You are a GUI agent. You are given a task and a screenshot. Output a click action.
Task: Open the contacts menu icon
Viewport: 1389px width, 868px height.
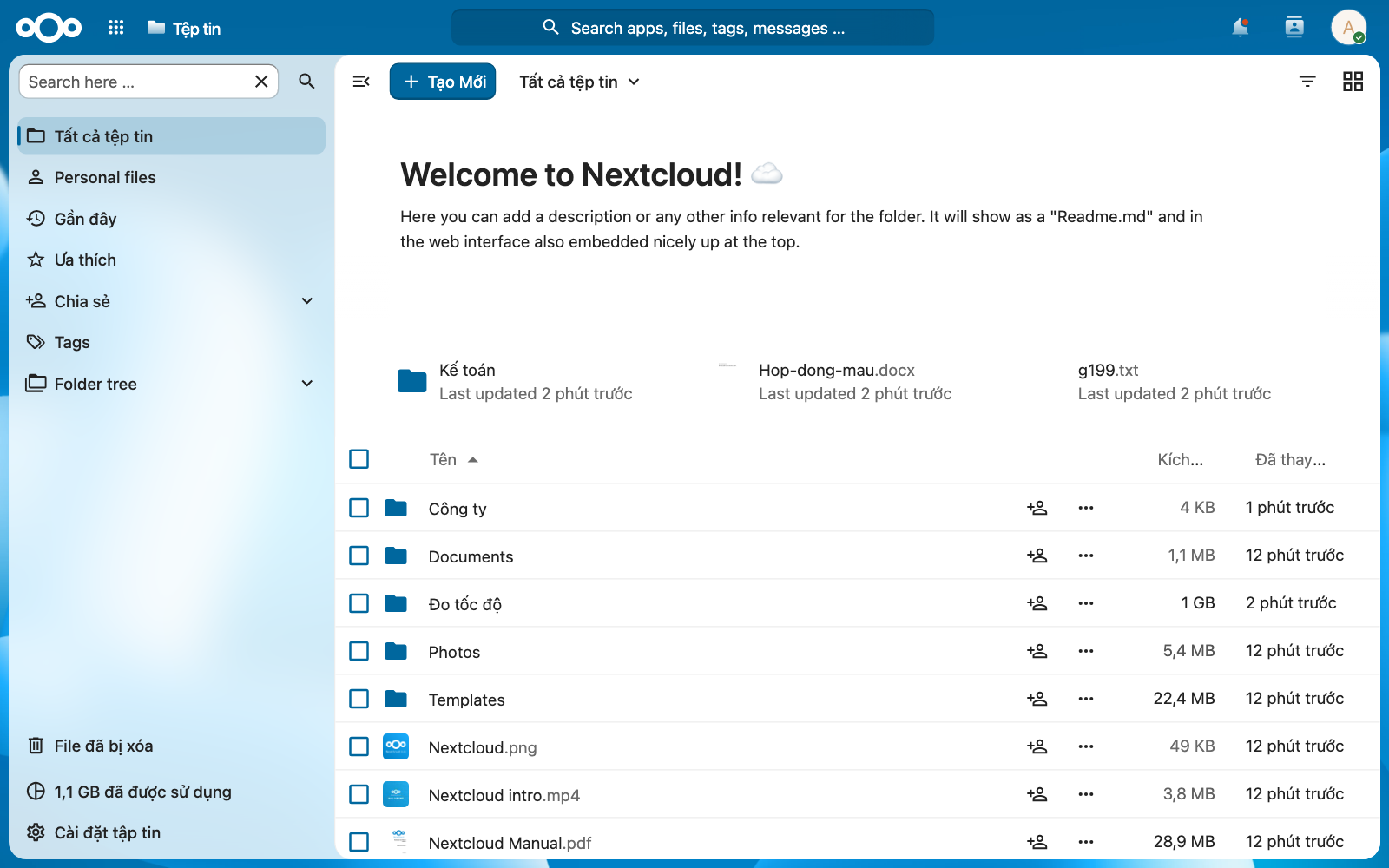(1294, 28)
